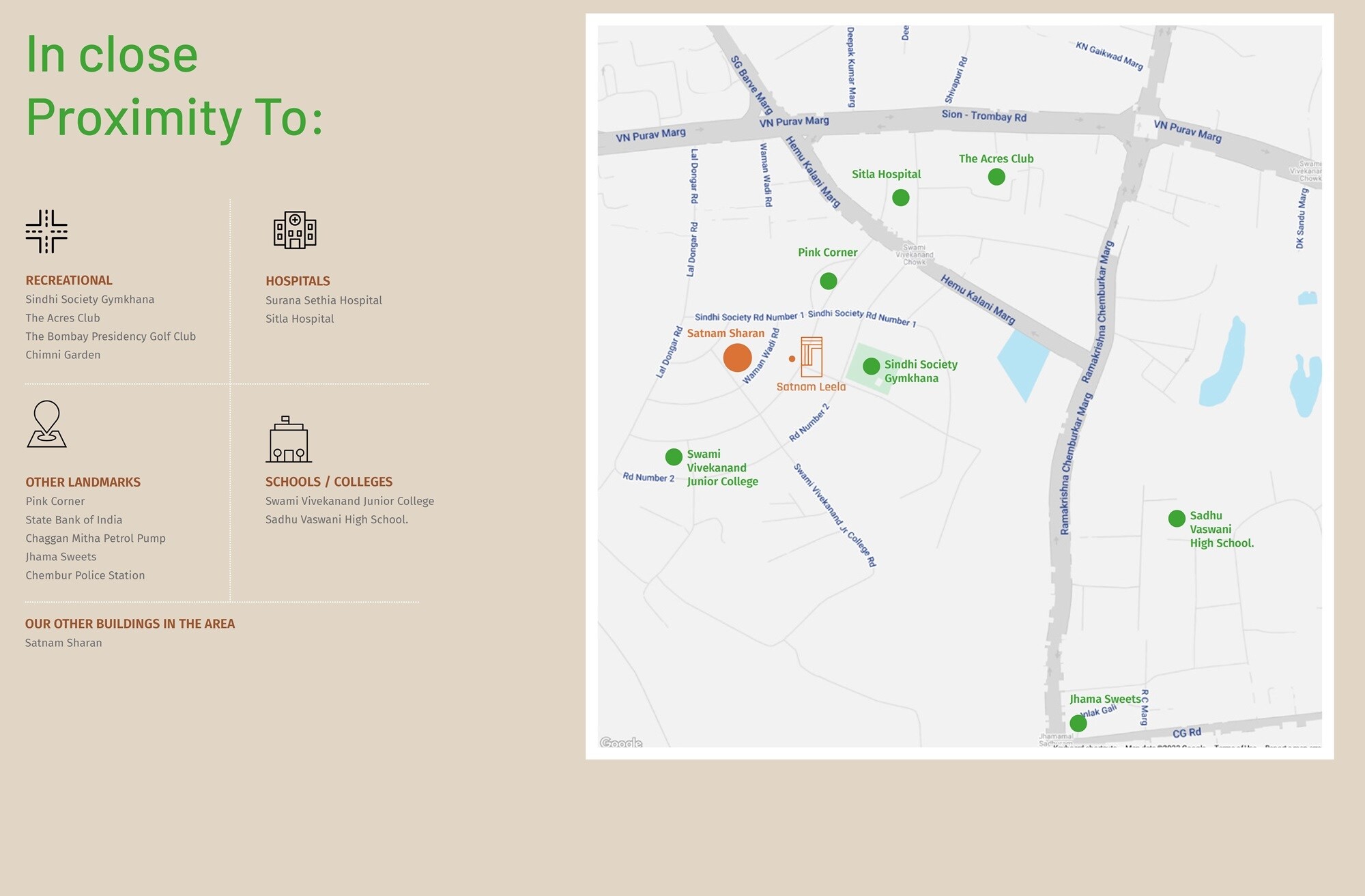Click the green Sitla Hospital map marker
This screenshot has width=1365, height=896.
click(x=901, y=198)
